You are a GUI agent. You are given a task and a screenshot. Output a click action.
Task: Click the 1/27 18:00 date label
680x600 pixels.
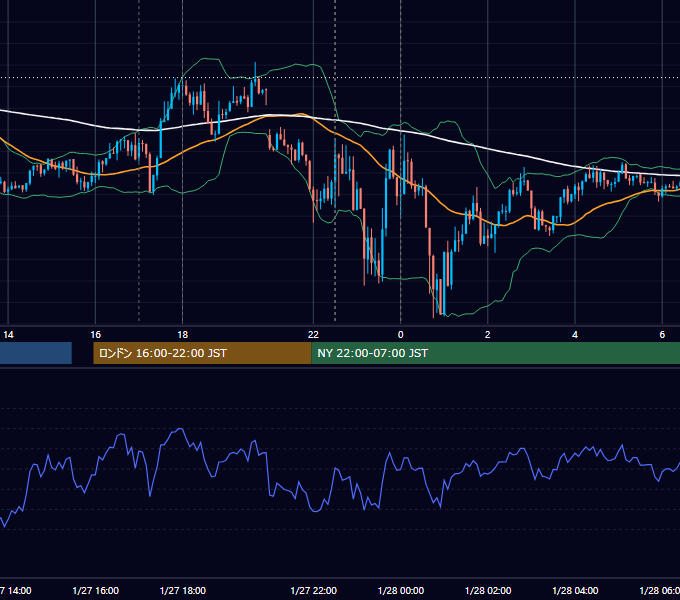click(183, 590)
